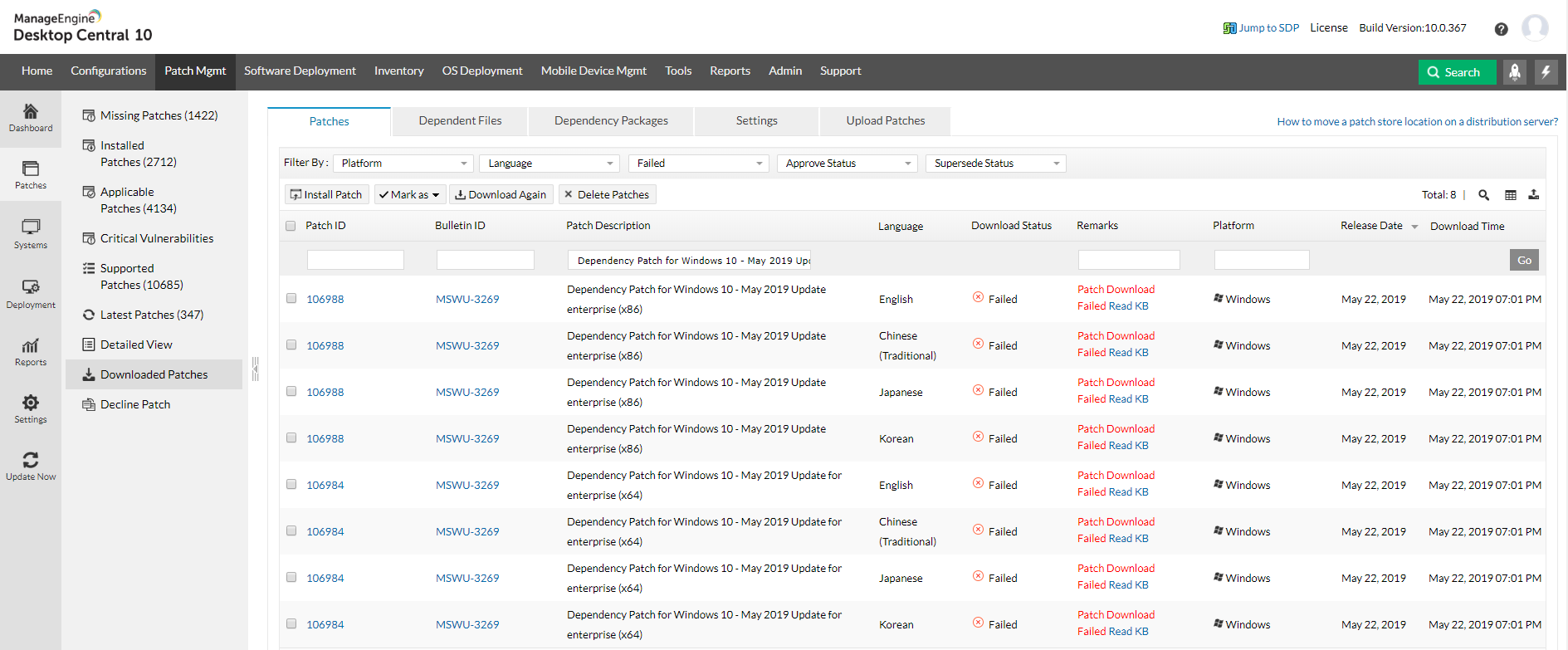Screen dimensions: 1568x650
Task: Click the Installed Patches icon
Action: (x=89, y=145)
